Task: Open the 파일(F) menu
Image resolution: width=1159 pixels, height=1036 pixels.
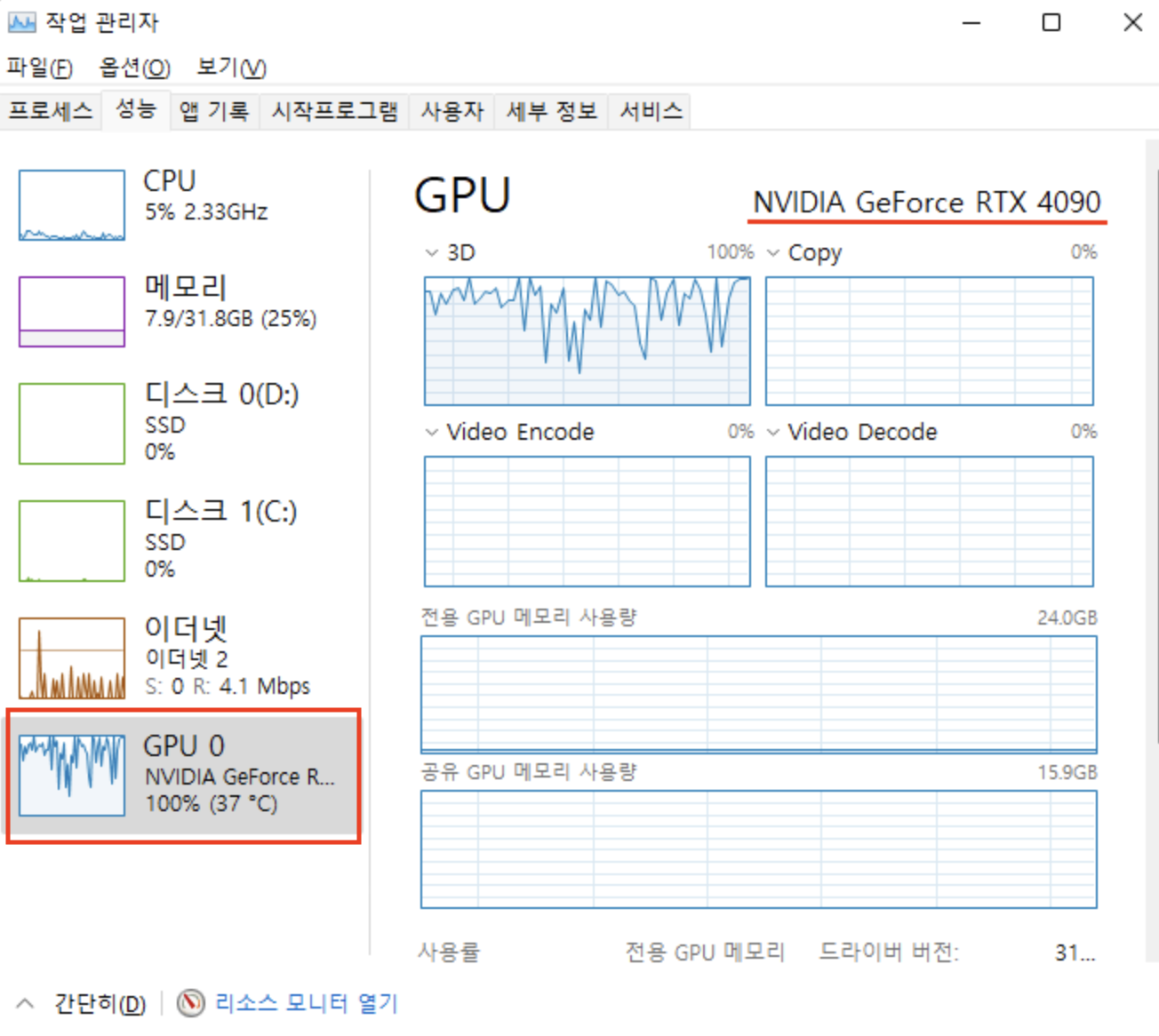Action: (40, 68)
